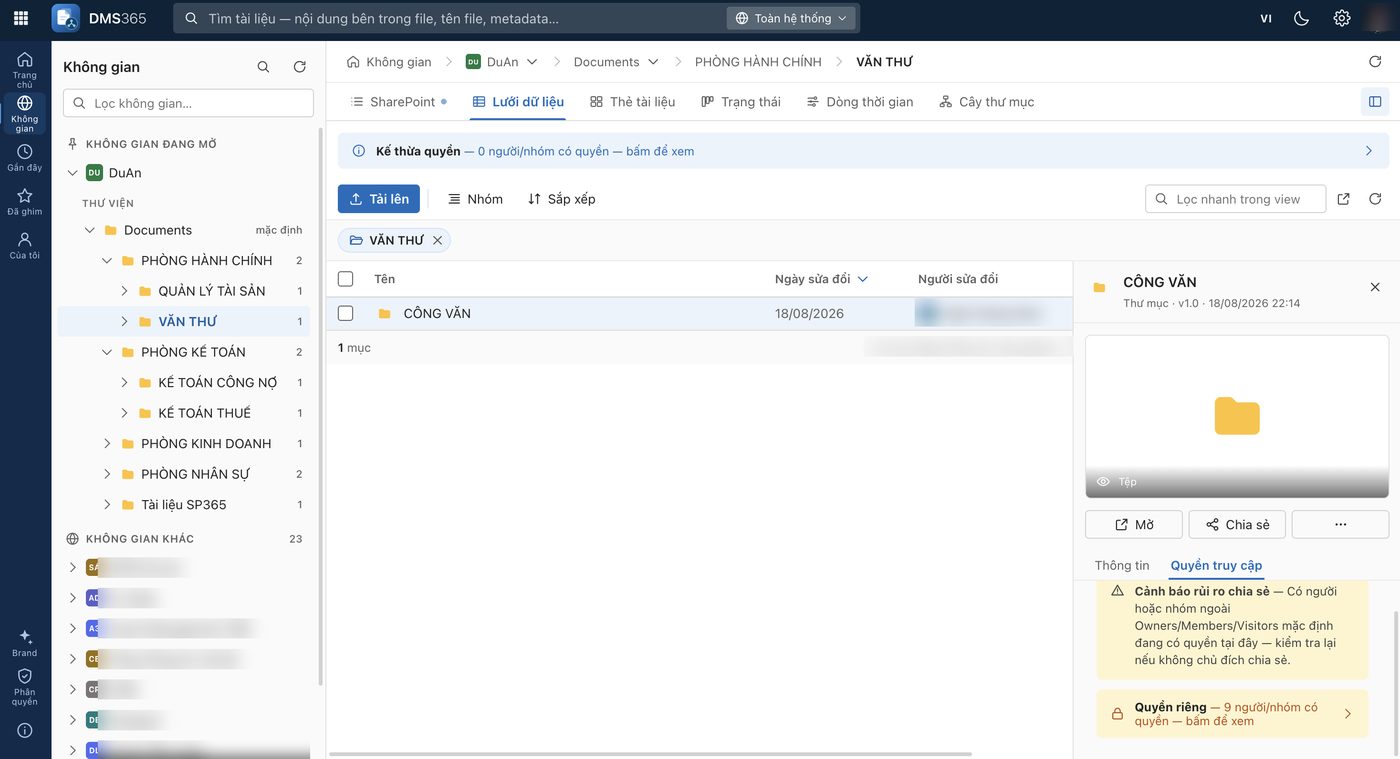Click Nhóm grouping button
The image size is (1400, 759).
[475, 199]
